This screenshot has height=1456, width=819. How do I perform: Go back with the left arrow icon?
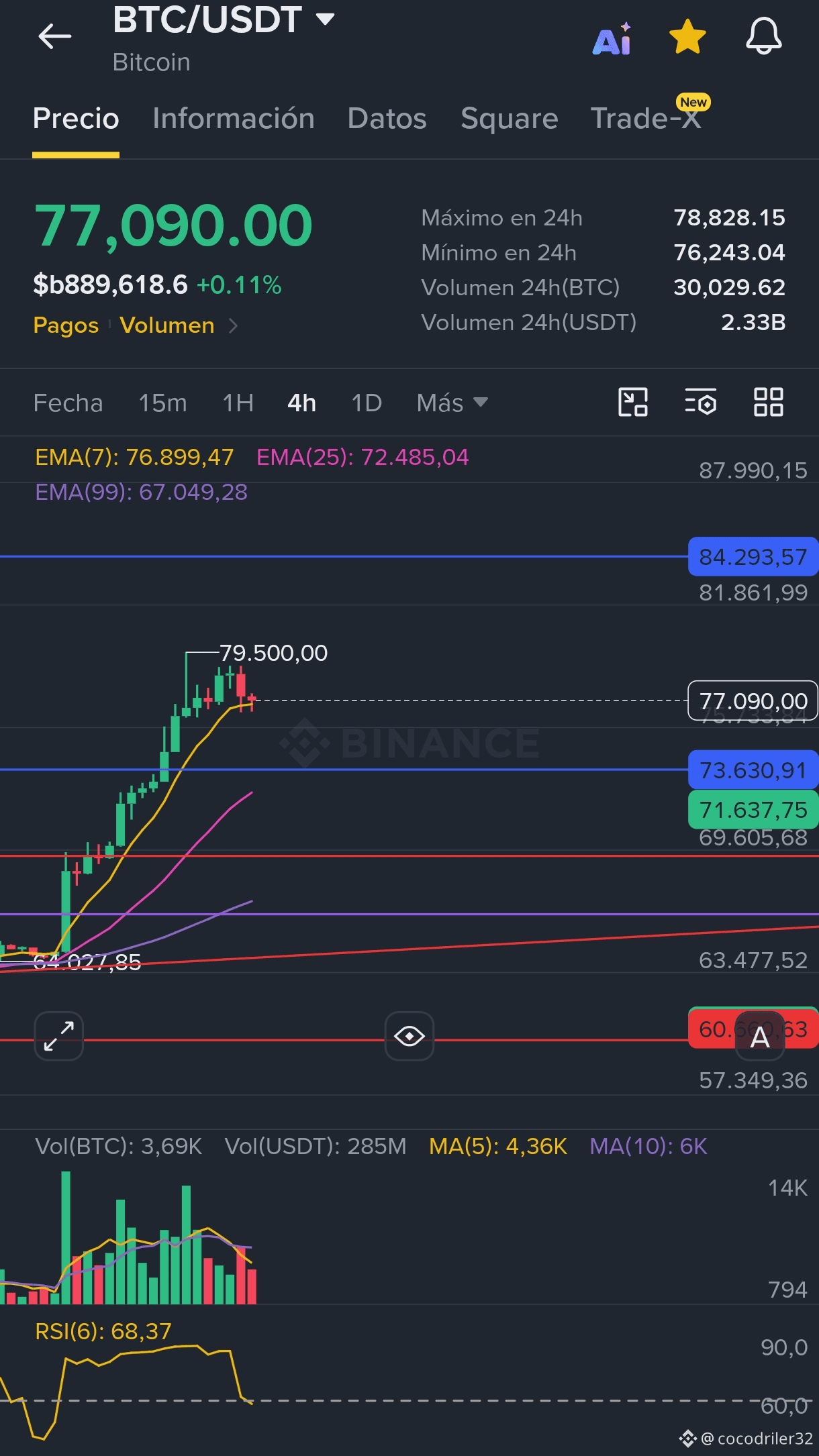55,36
